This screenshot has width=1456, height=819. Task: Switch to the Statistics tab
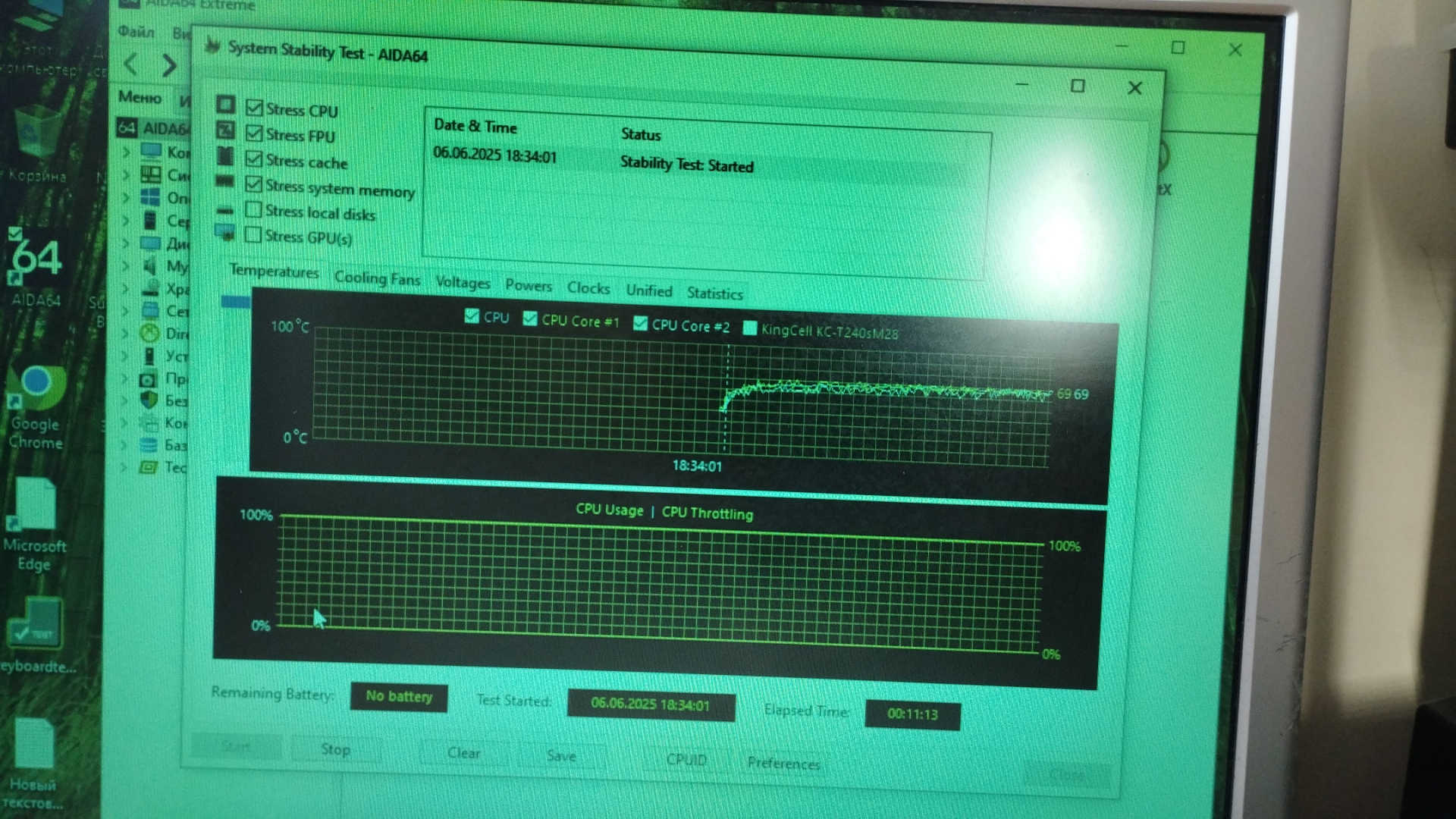tap(714, 293)
